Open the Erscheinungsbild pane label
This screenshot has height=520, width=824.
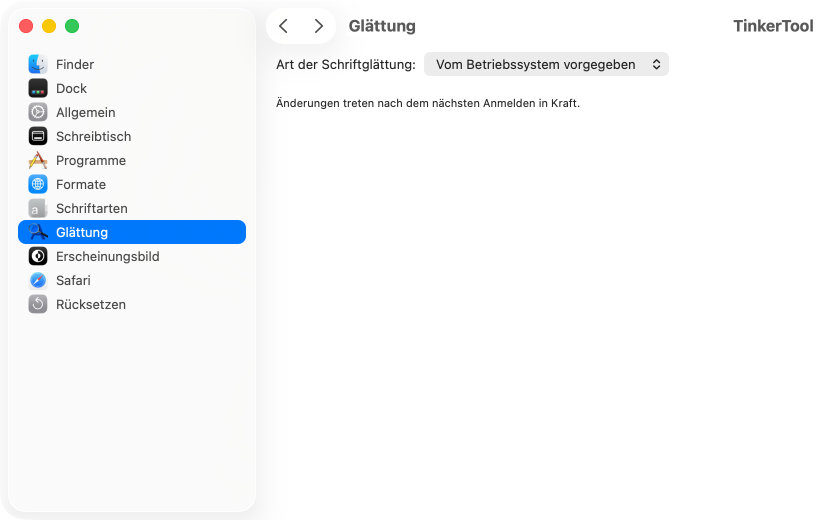click(x=107, y=256)
